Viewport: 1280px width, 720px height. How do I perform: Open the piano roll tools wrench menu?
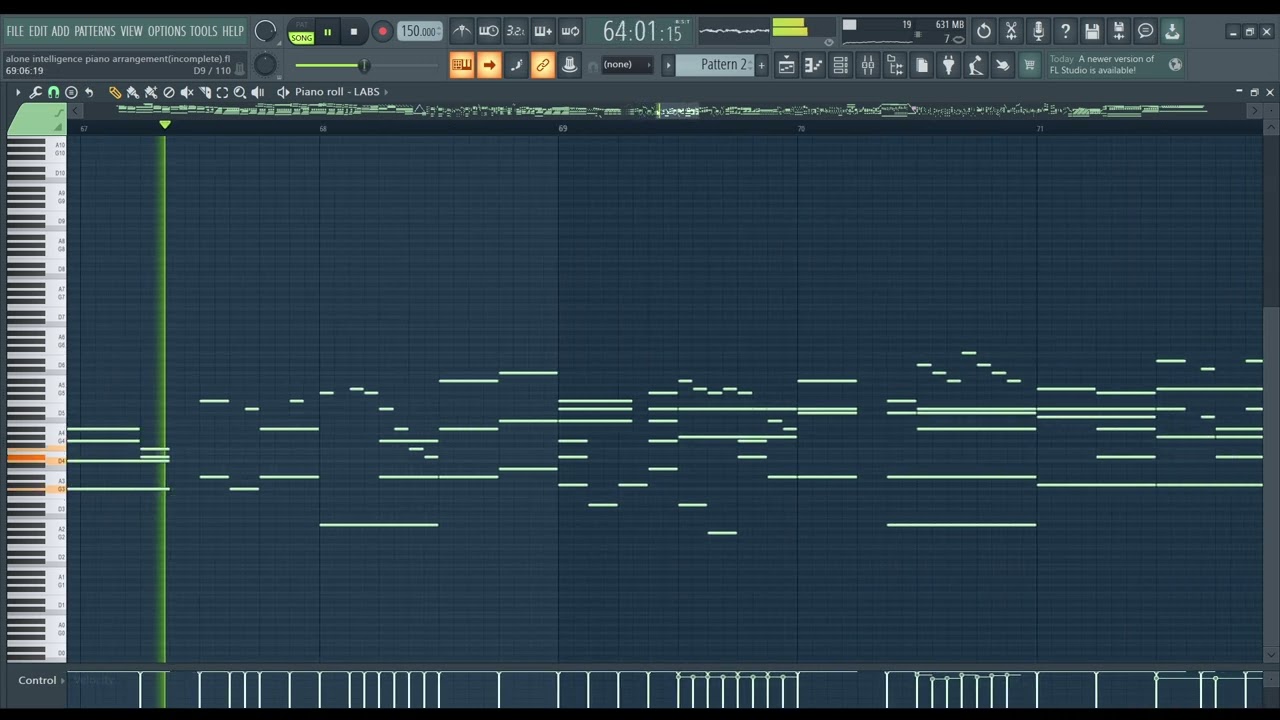[x=36, y=92]
